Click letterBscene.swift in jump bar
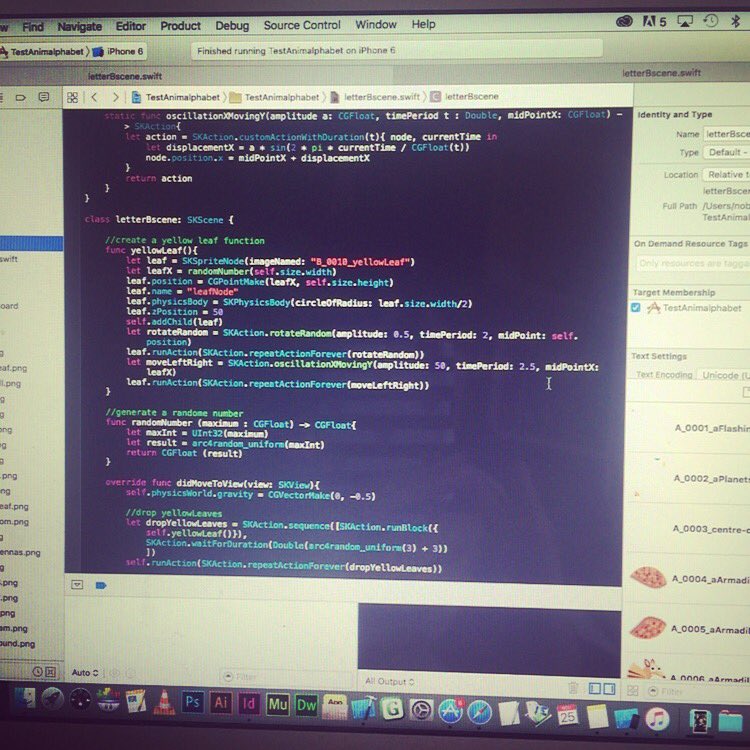Screen dimensions: 750x750 click(x=375, y=97)
